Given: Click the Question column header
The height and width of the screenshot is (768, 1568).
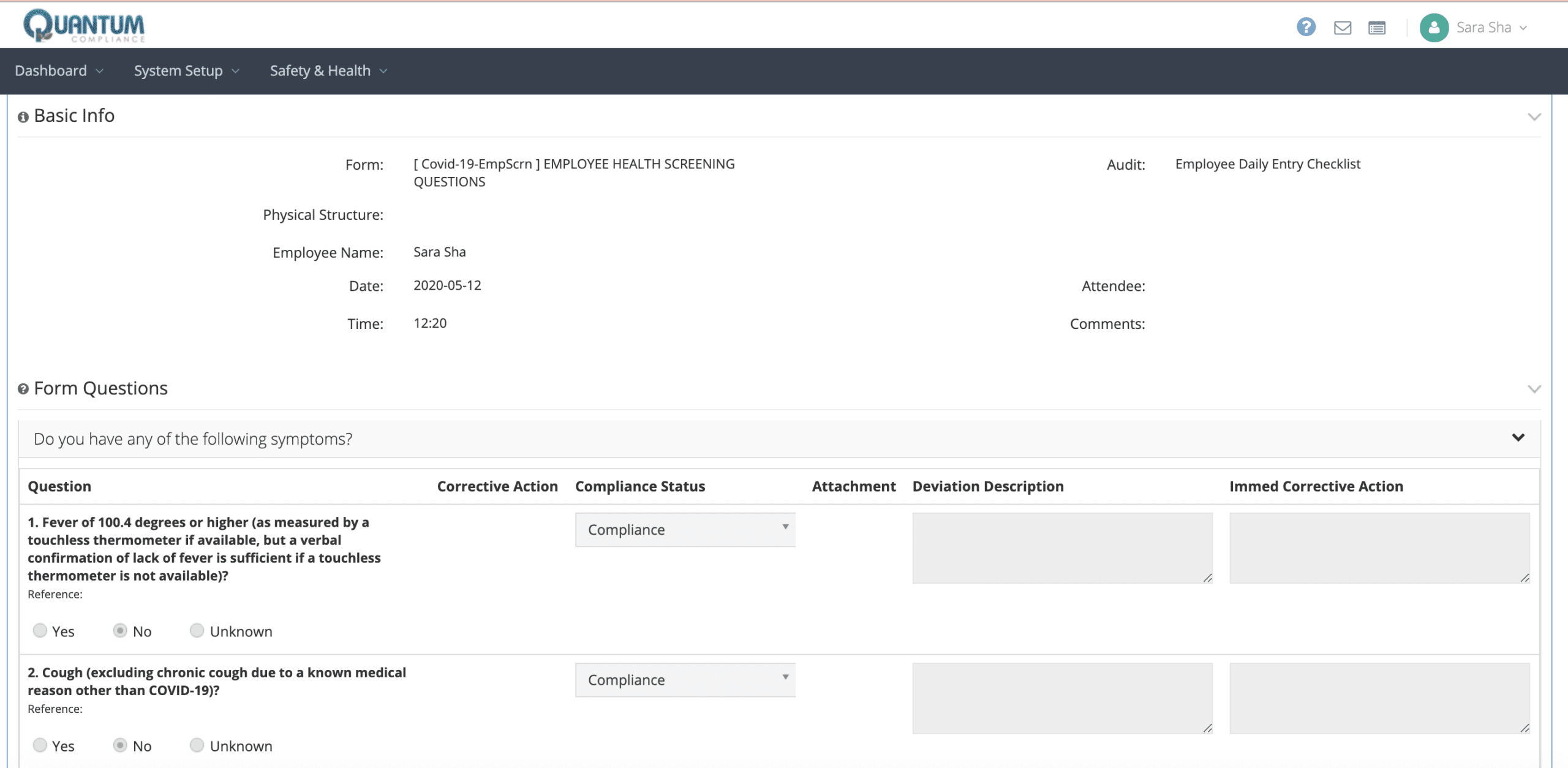Looking at the screenshot, I should pos(59,486).
